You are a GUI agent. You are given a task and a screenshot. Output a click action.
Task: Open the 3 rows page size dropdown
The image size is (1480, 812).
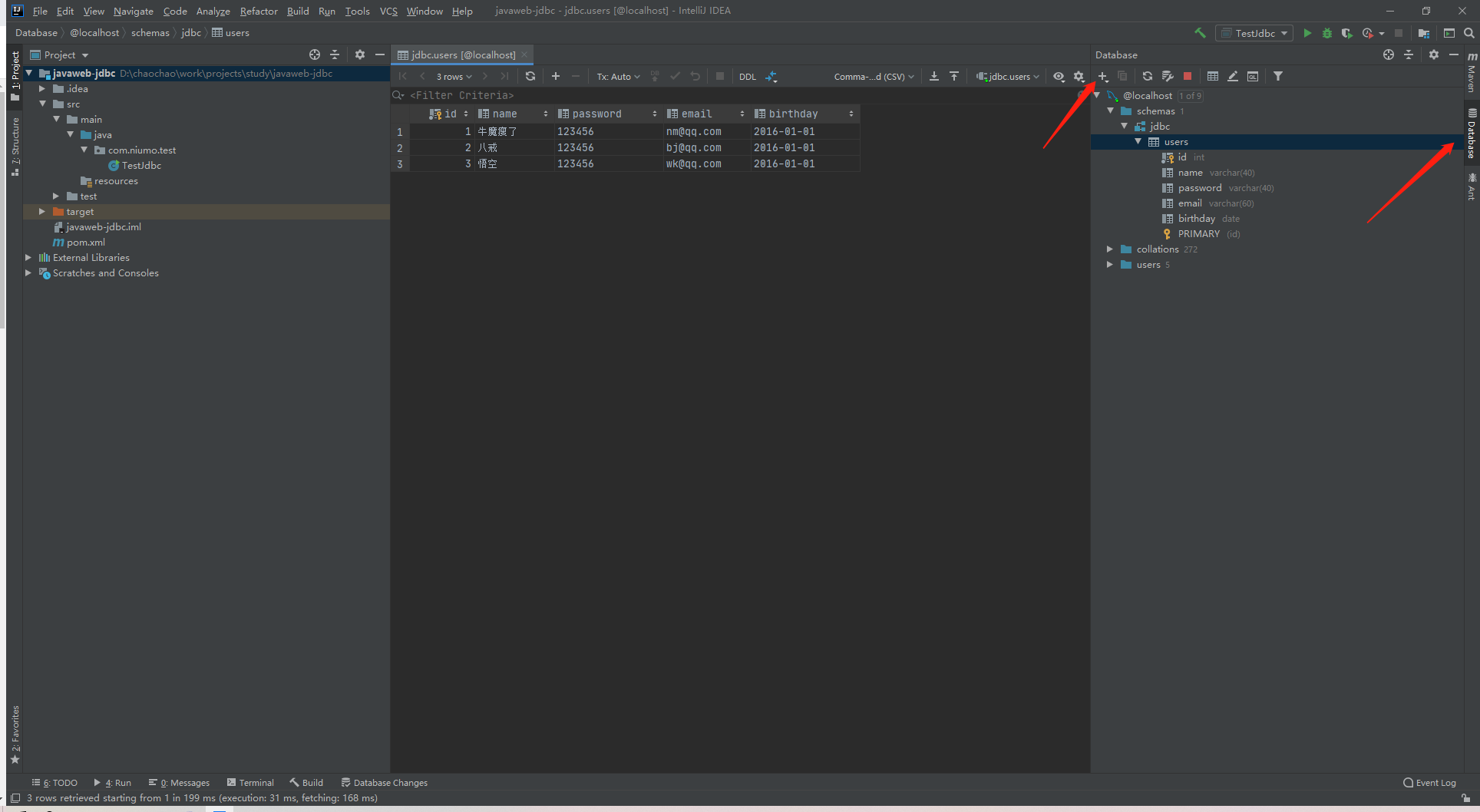pos(454,76)
